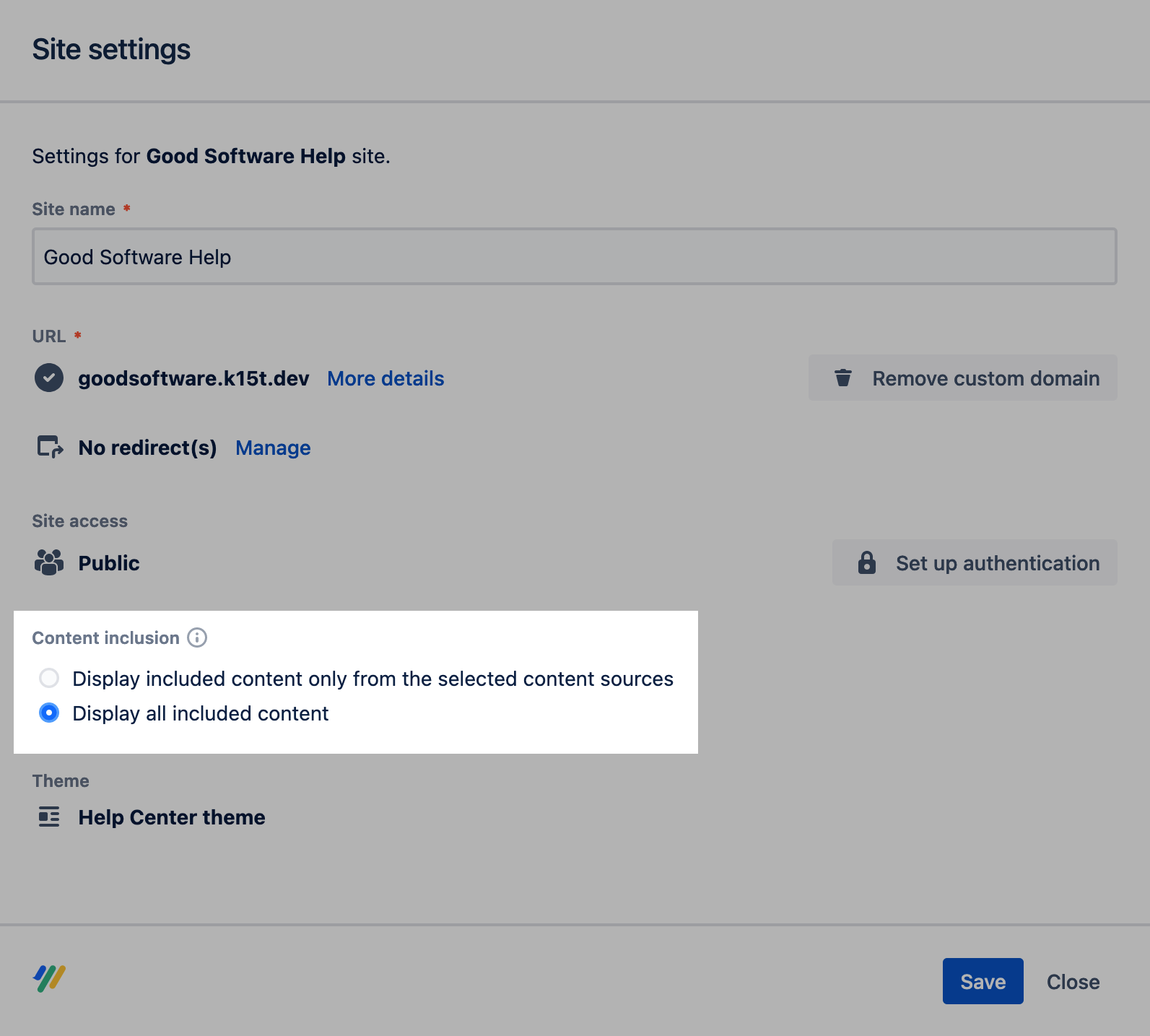
Task: Select the 'Display all included content' radio button
Action: (x=49, y=713)
